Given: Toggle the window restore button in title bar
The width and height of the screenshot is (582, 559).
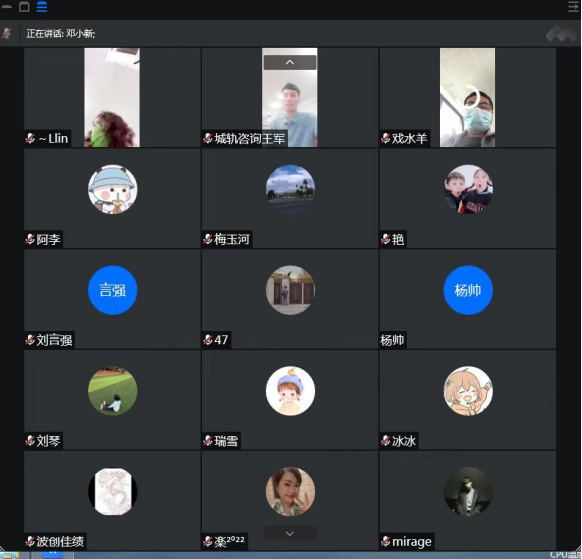Looking at the screenshot, I should coord(24,7).
